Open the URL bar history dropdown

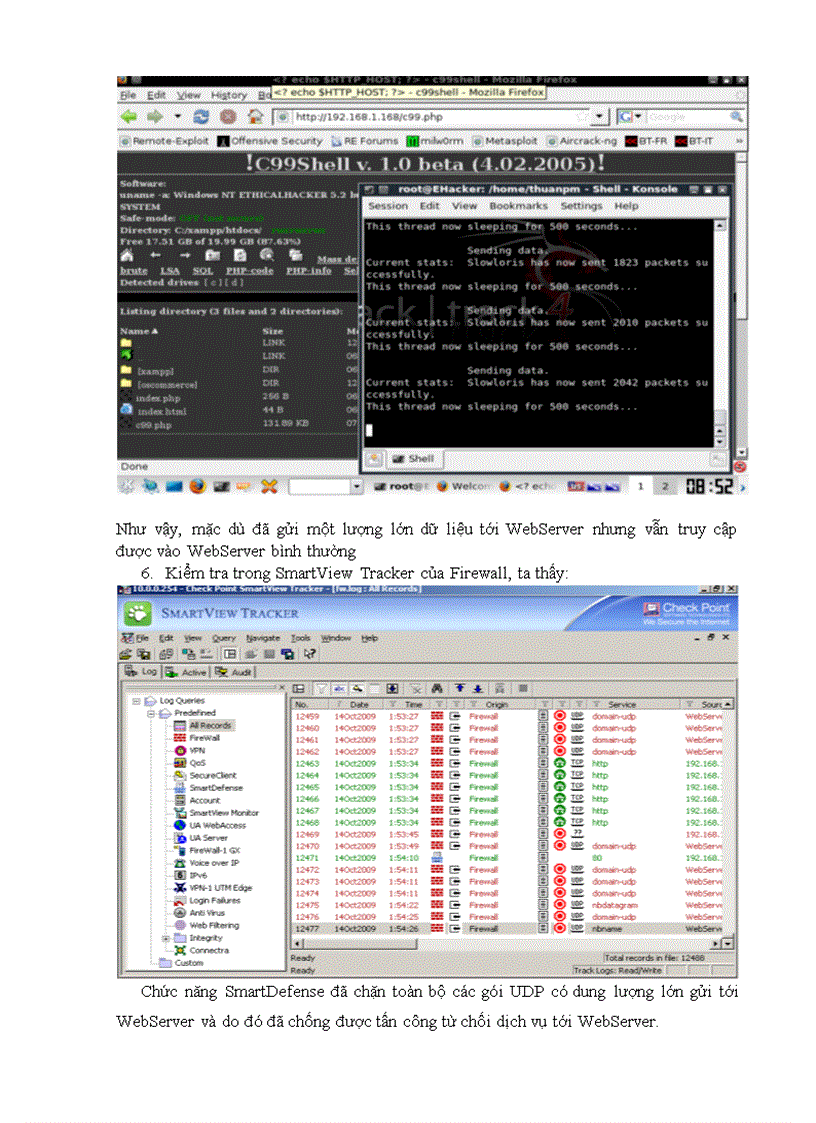click(599, 117)
